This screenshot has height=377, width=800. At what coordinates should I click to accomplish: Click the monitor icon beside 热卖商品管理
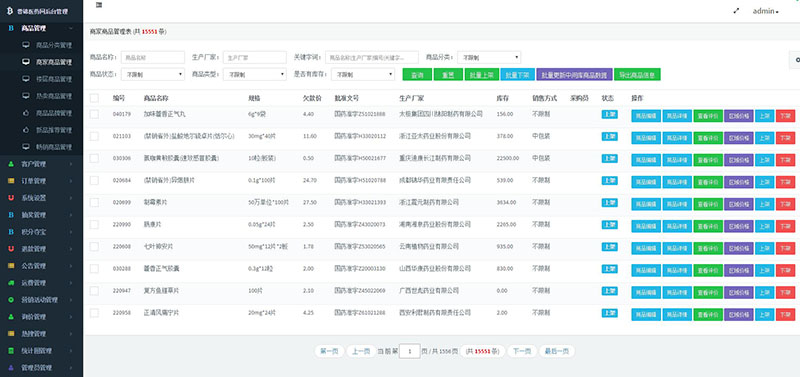26,95
